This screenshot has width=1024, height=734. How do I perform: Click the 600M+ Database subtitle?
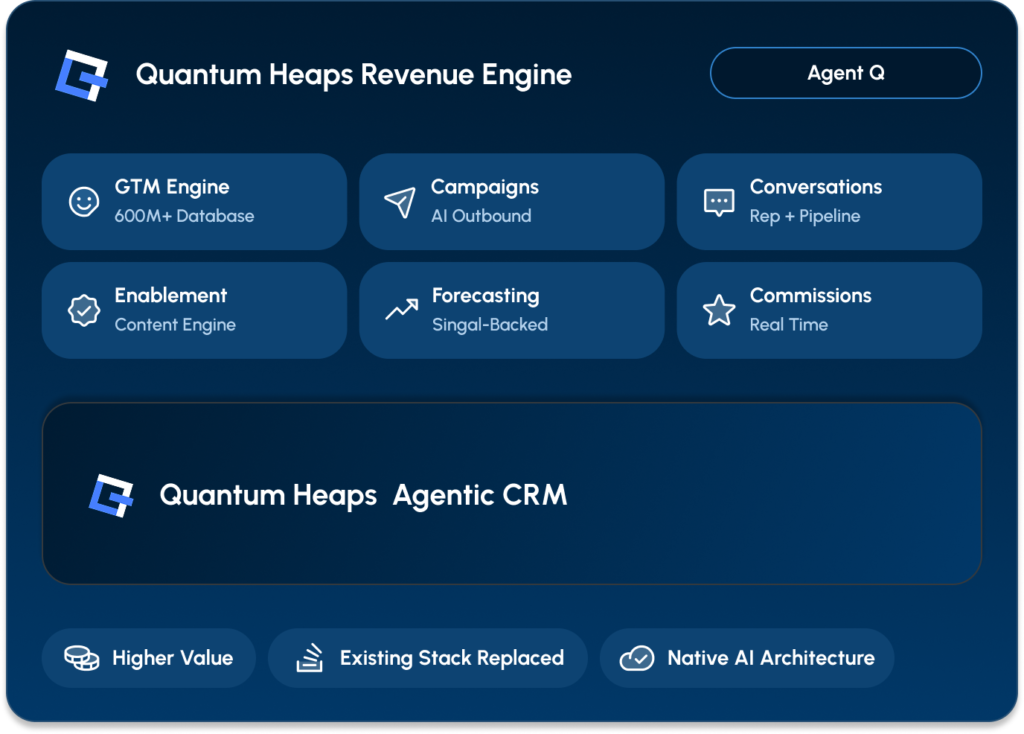click(184, 216)
